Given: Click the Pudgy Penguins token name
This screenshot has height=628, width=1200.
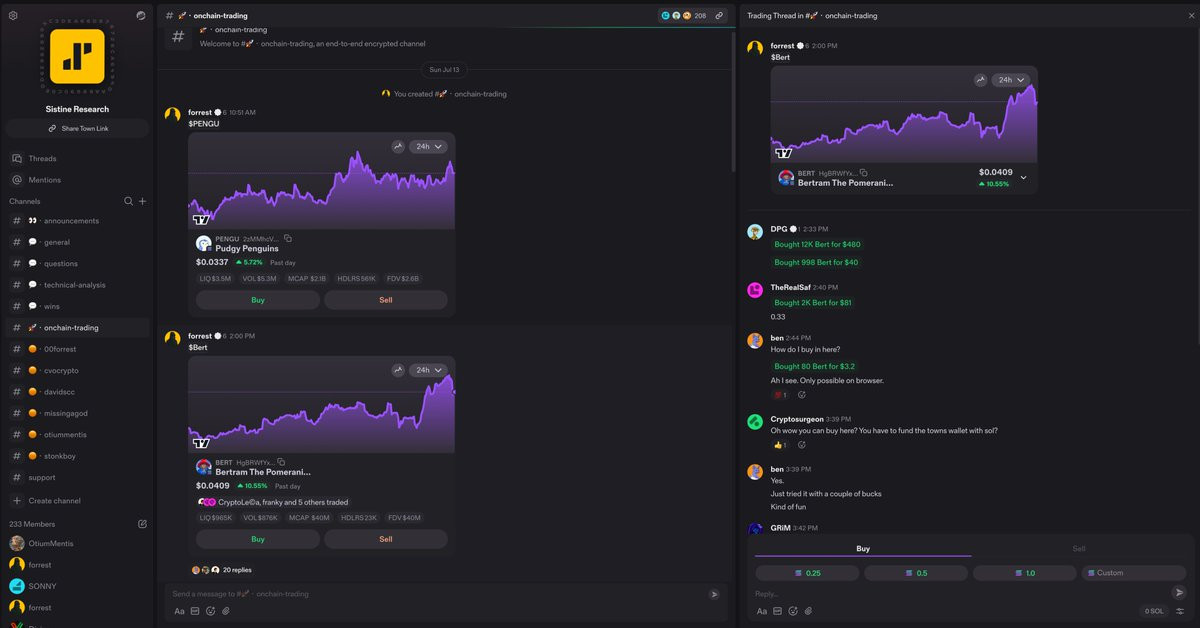Looking at the screenshot, I should pos(247,248).
